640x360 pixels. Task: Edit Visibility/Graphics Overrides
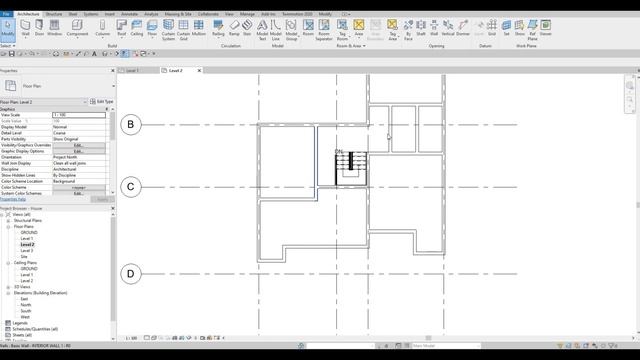point(79,145)
